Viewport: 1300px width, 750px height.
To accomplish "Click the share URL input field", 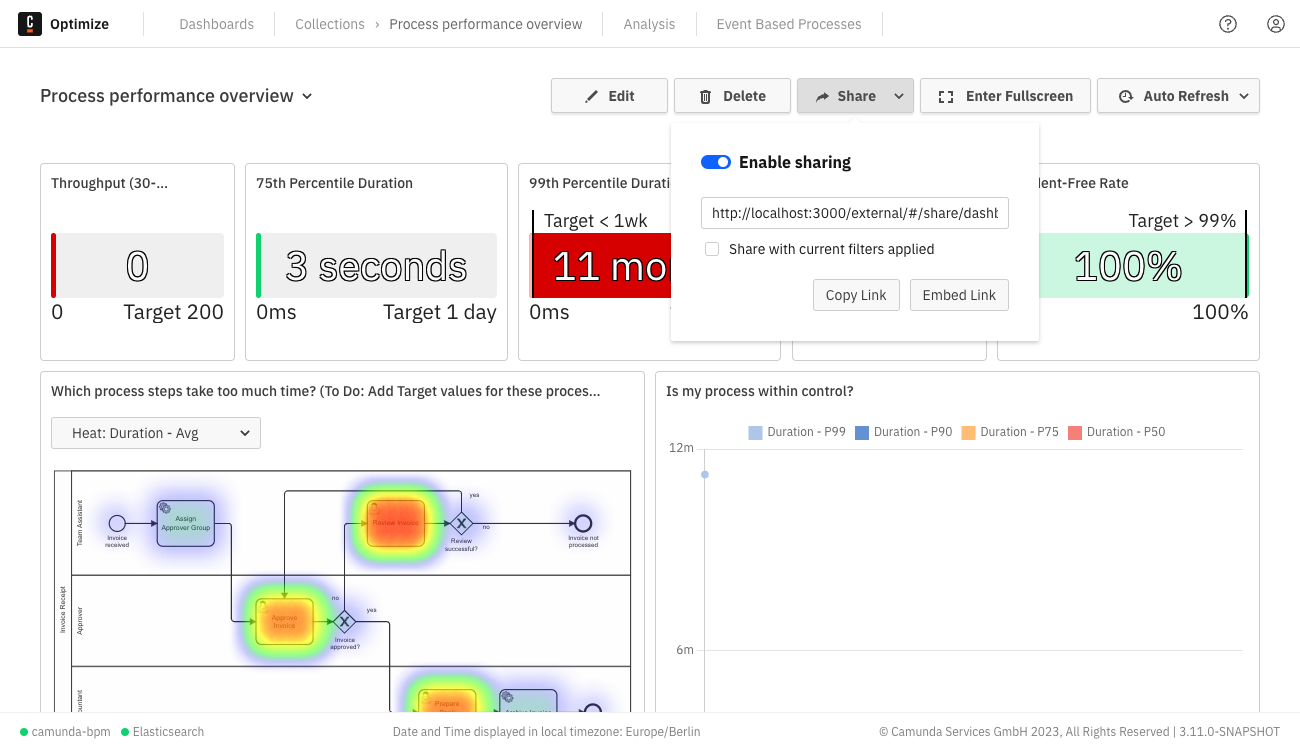I will 855,213.
